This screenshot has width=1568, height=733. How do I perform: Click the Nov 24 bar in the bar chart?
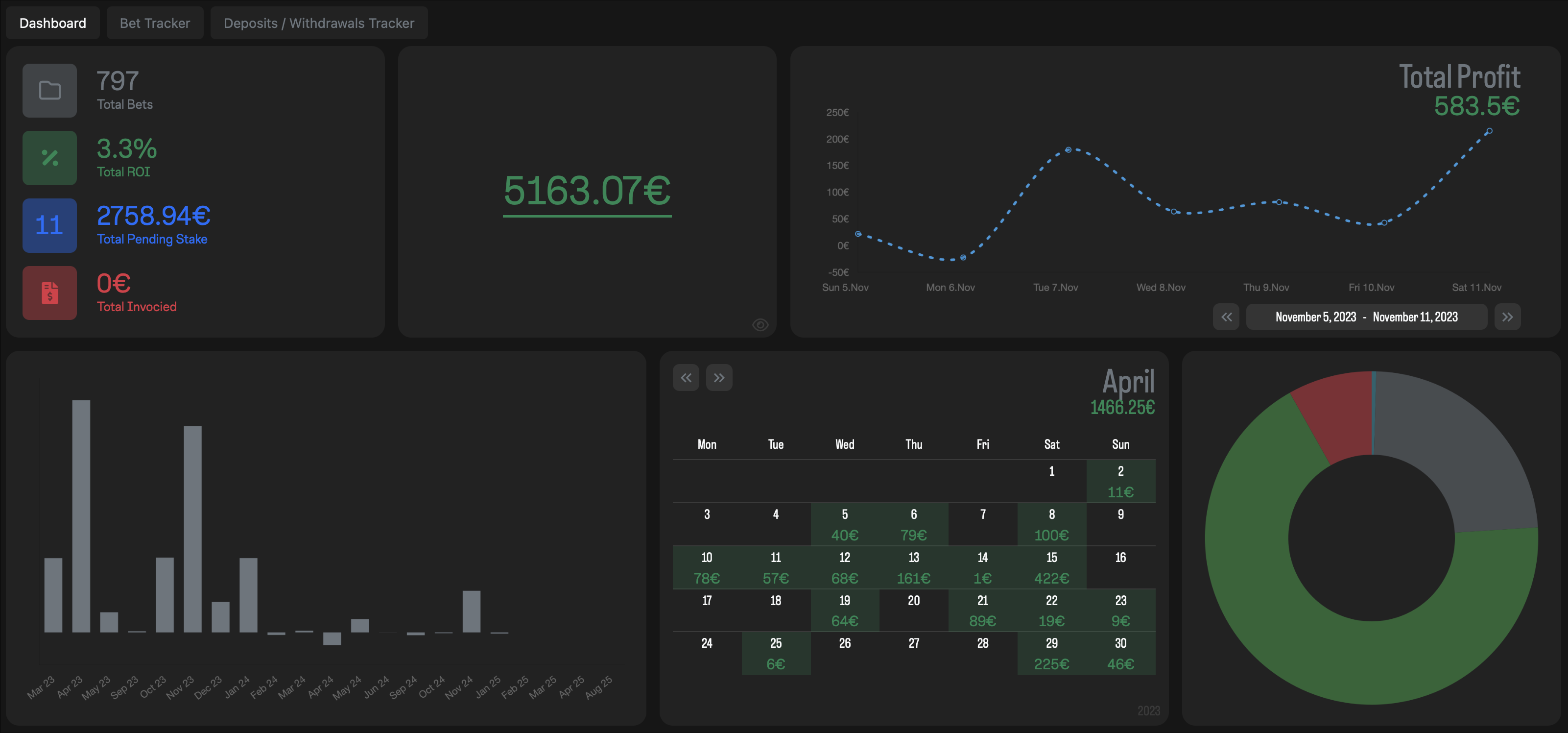(471, 611)
